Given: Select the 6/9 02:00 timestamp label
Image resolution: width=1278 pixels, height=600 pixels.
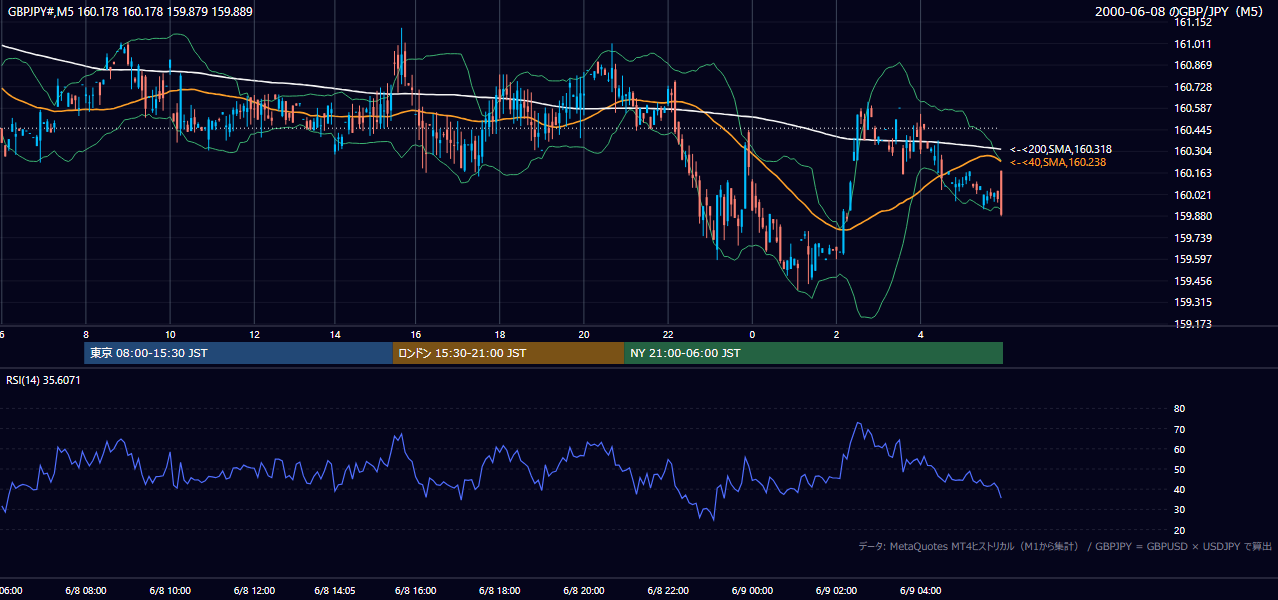Looking at the screenshot, I should click(x=836, y=591).
